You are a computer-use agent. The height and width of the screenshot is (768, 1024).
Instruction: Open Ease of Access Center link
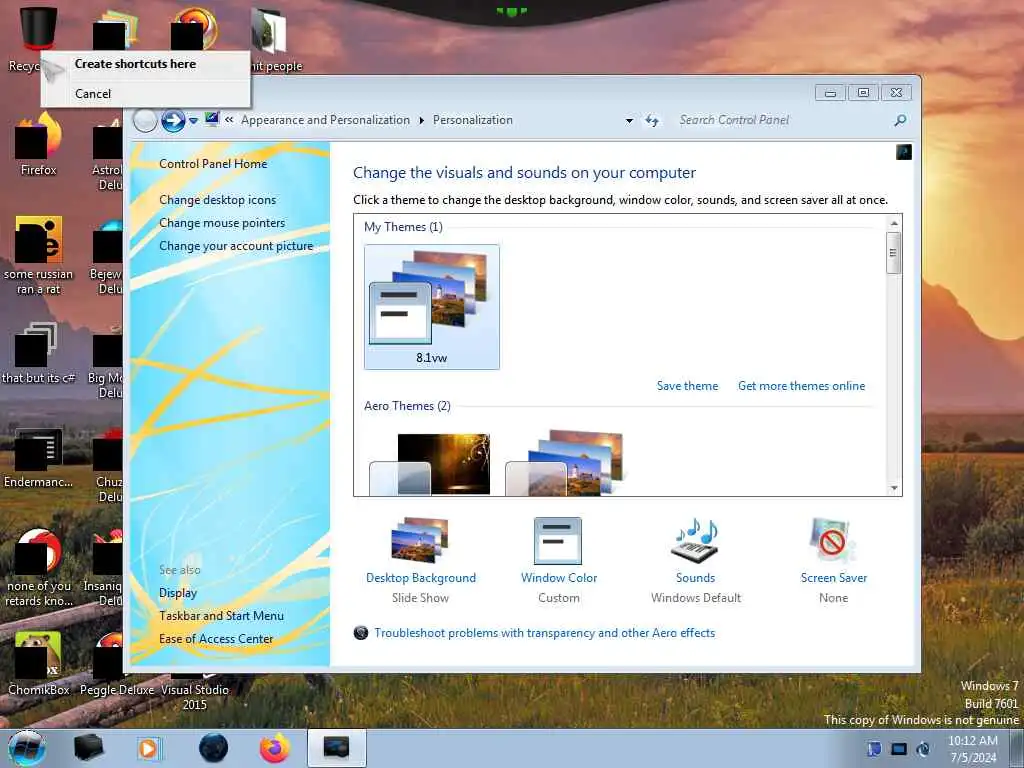[216, 639]
